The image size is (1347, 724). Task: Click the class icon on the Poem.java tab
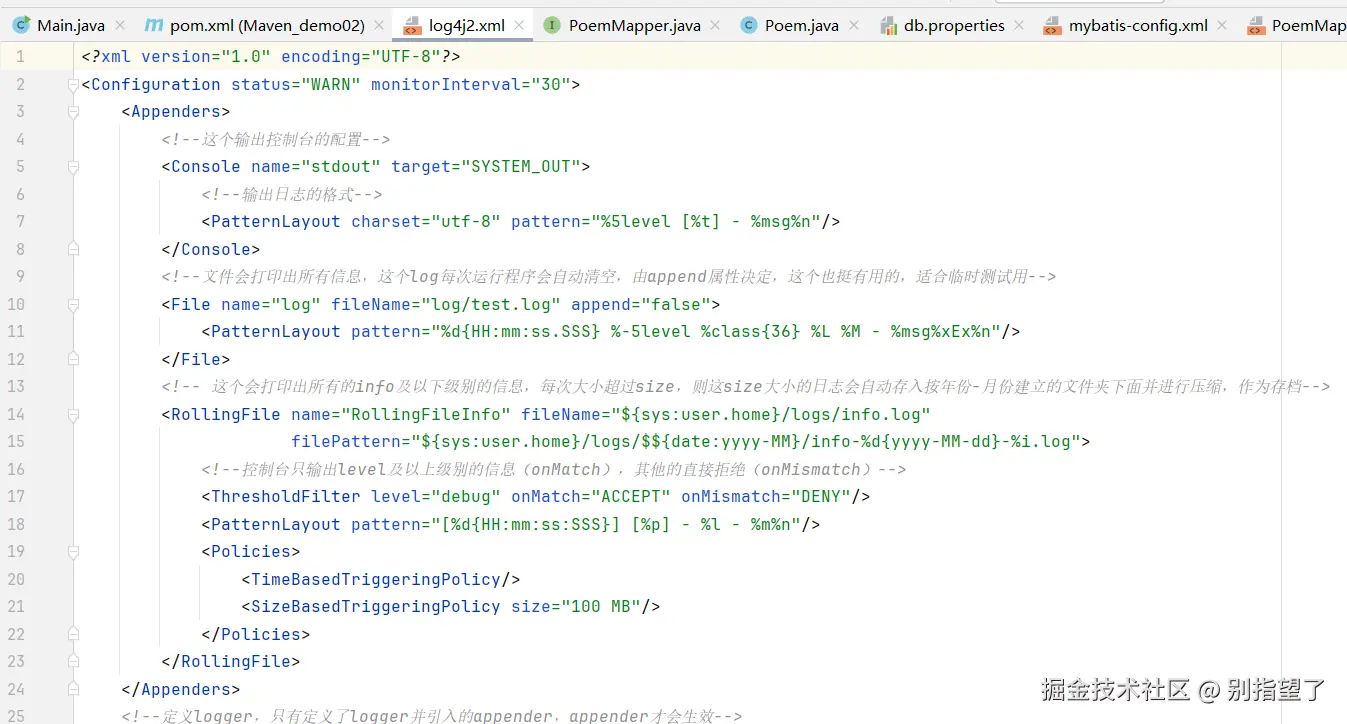pos(749,25)
